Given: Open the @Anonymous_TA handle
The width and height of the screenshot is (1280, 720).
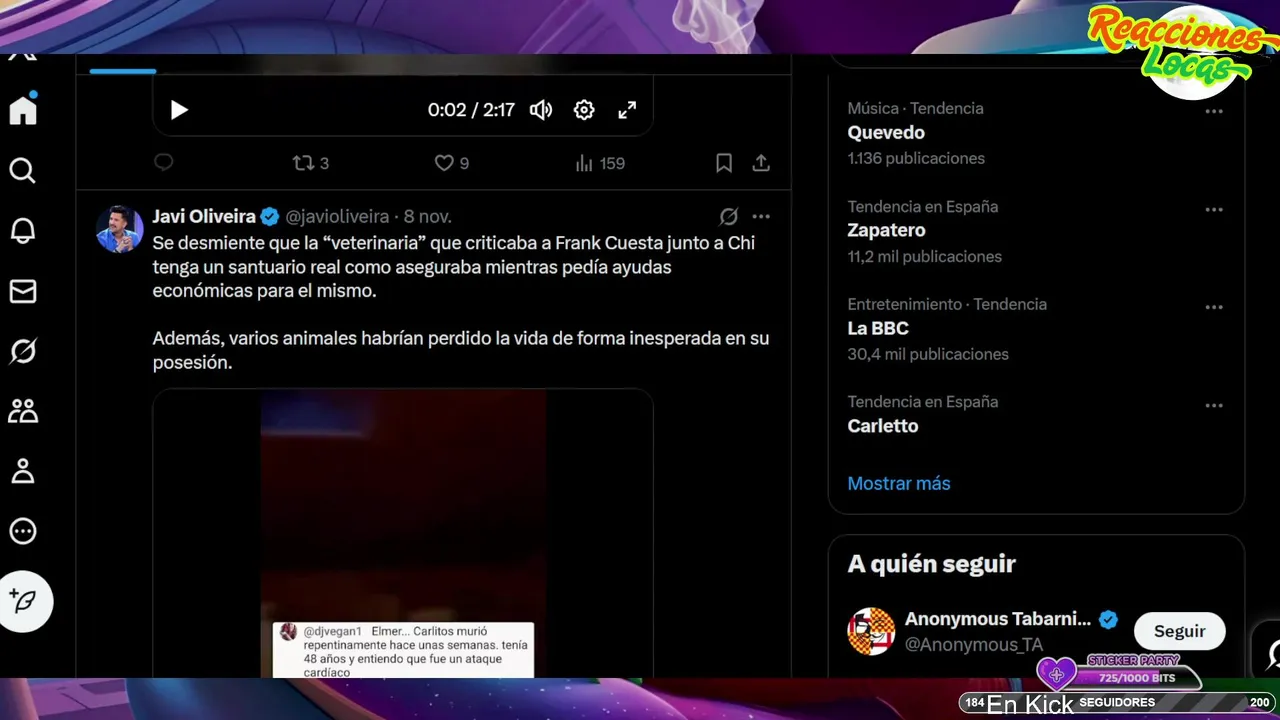Looking at the screenshot, I should [x=974, y=645].
